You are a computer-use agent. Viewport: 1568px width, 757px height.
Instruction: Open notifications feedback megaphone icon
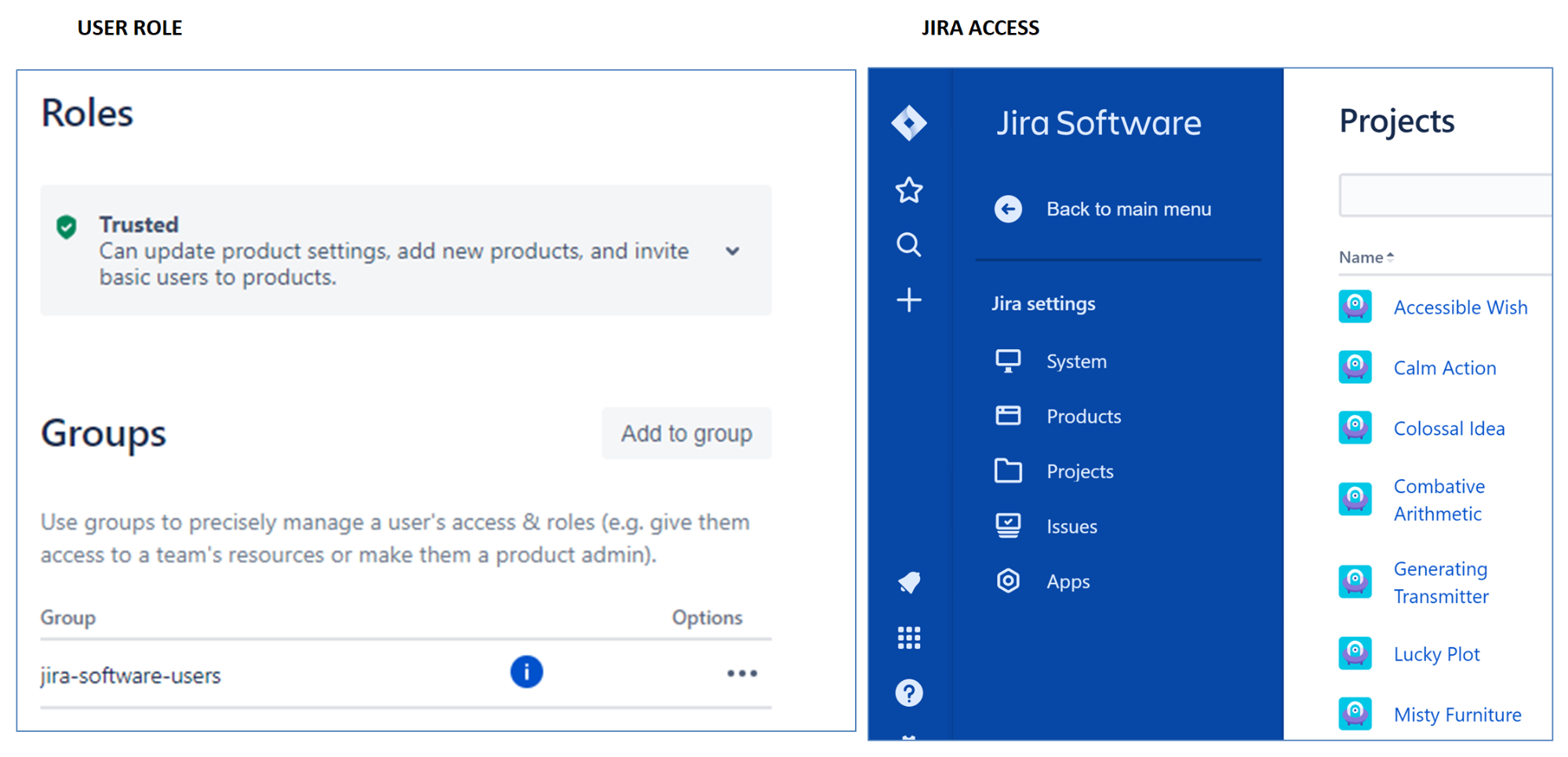pyautogui.click(x=909, y=582)
